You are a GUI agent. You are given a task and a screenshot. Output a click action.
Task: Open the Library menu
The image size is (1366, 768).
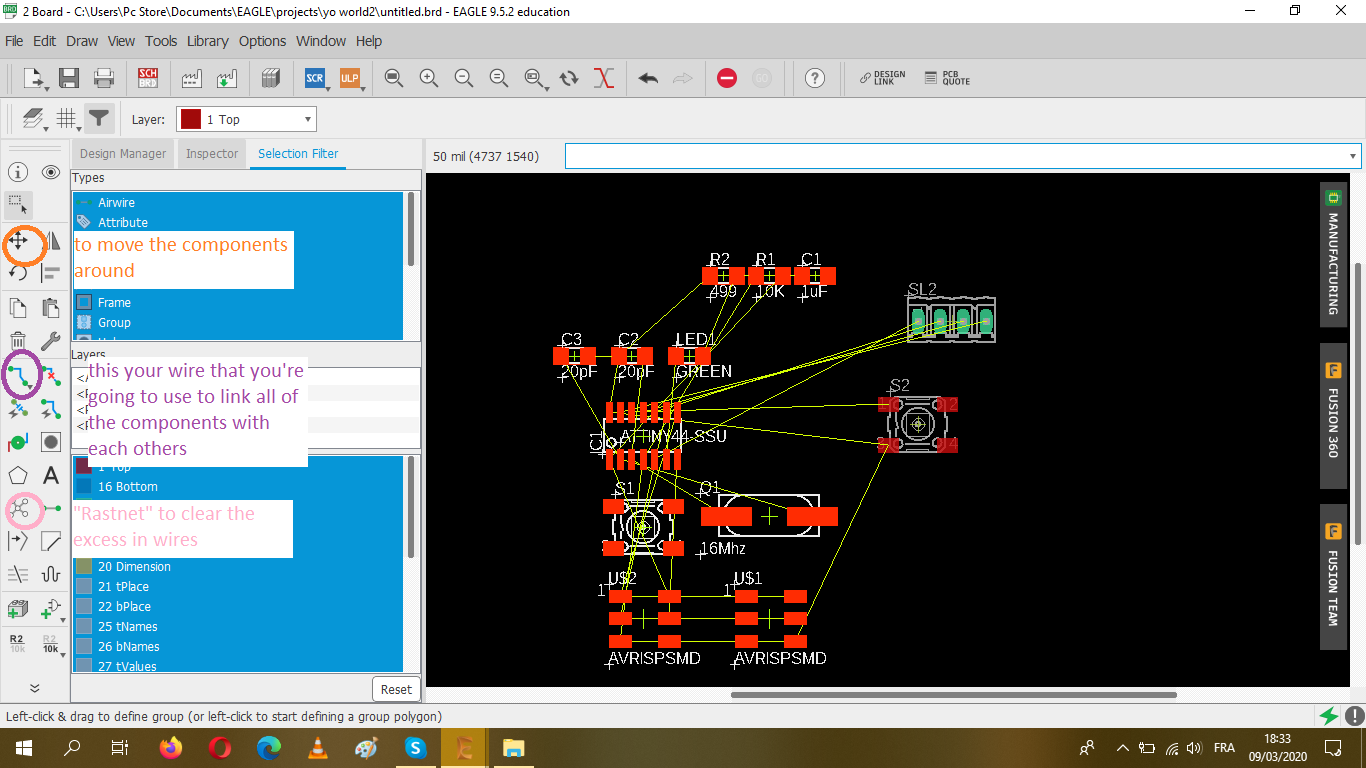[x=208, y=41]
